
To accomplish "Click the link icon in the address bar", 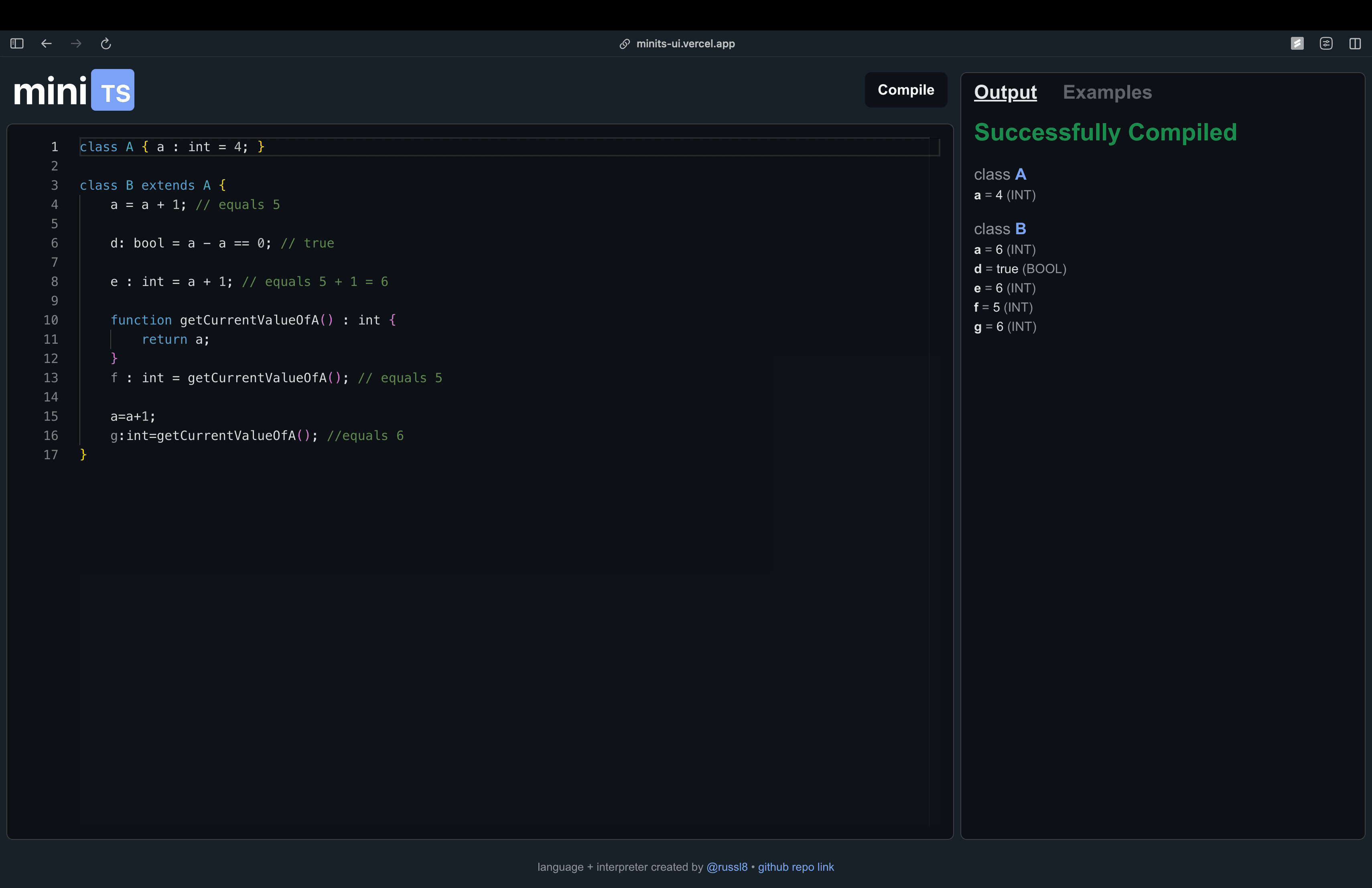I will tap(624, 44).
